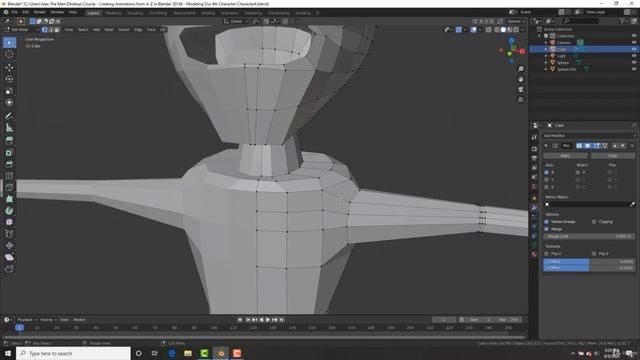
Task: Open the Playback menu in timeline
Action: (x=27, y=320)
